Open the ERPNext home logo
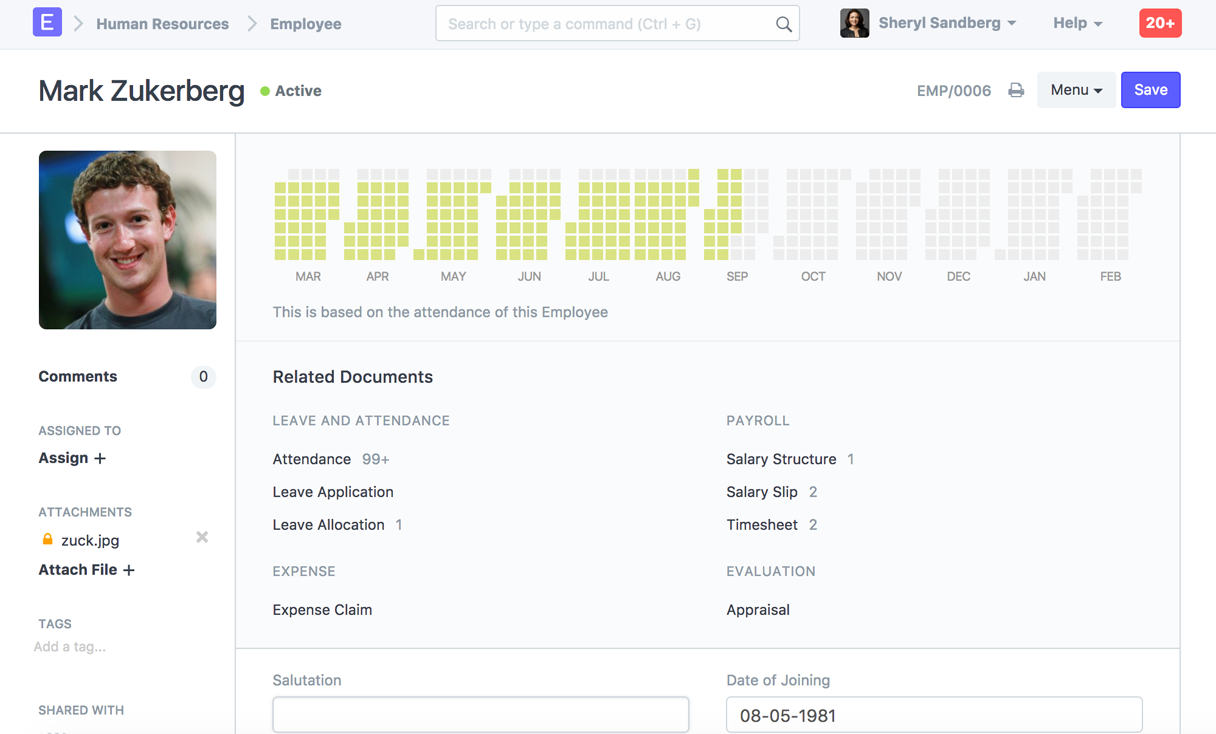The image size is (1216, 734). pos(47,22)
